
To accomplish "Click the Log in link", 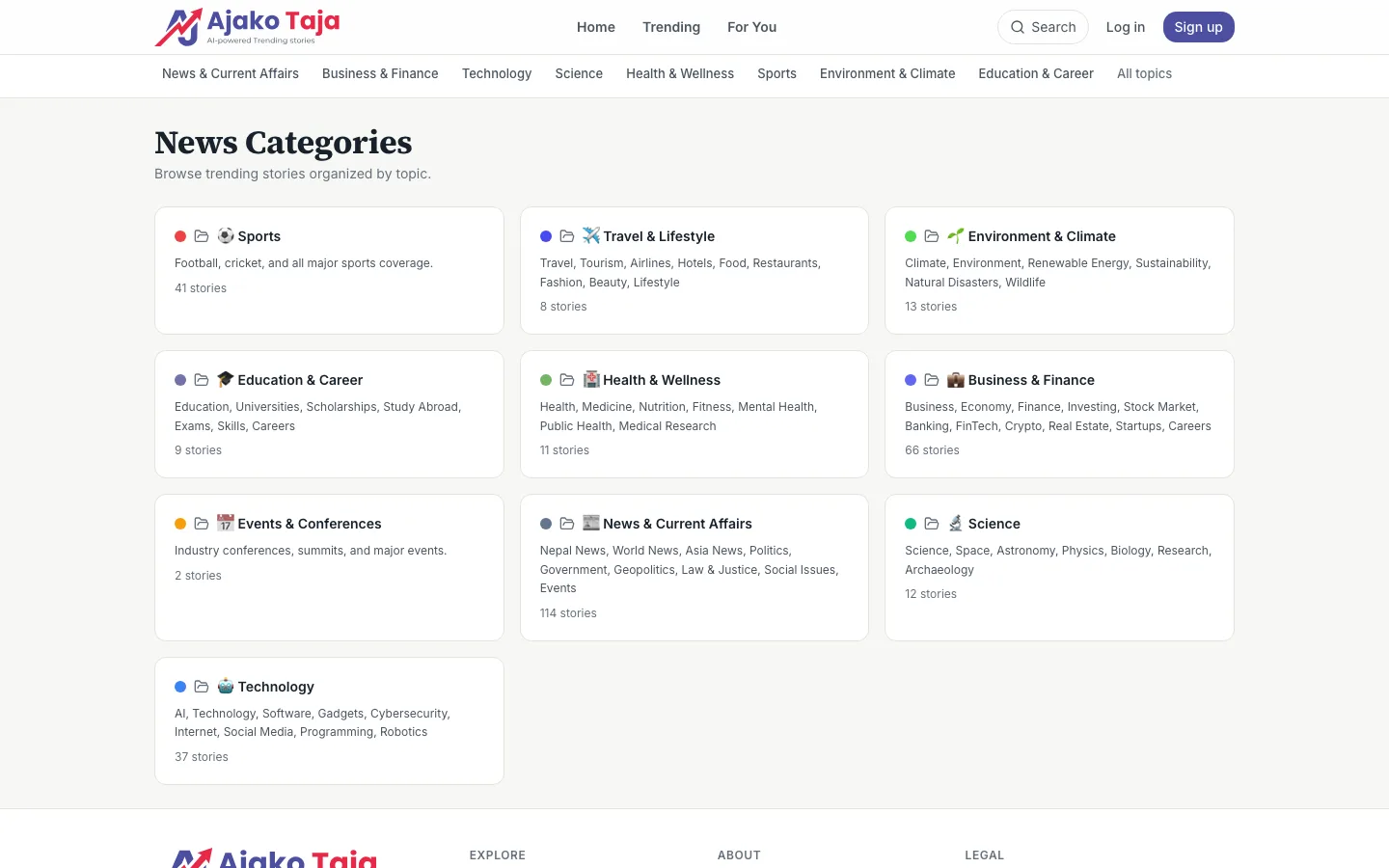I will [x=1126, y=27].
